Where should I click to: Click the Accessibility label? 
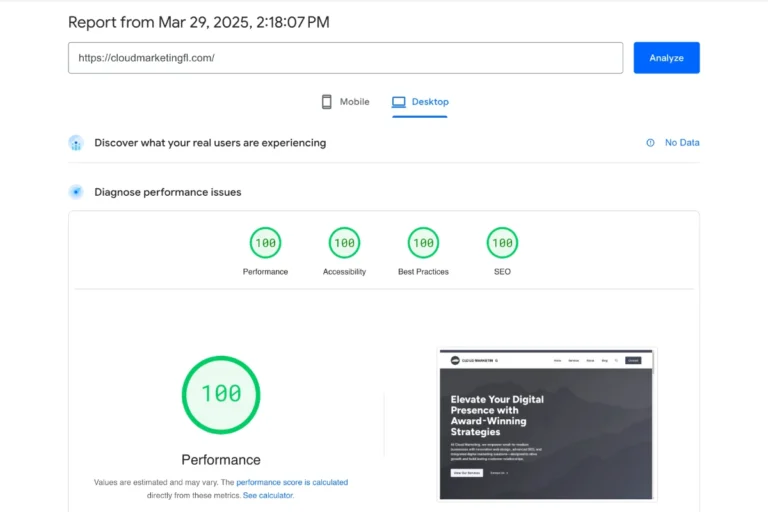pos(344,271)
